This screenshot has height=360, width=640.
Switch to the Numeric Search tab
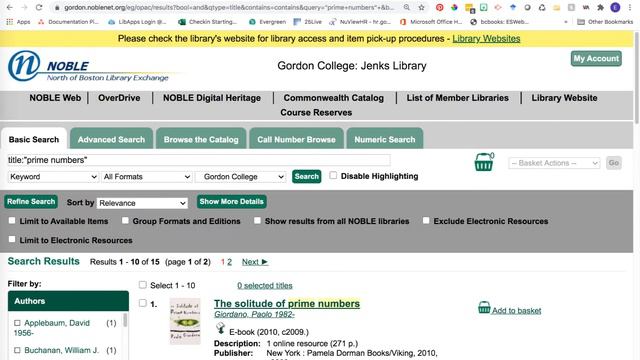pos(385,139)
